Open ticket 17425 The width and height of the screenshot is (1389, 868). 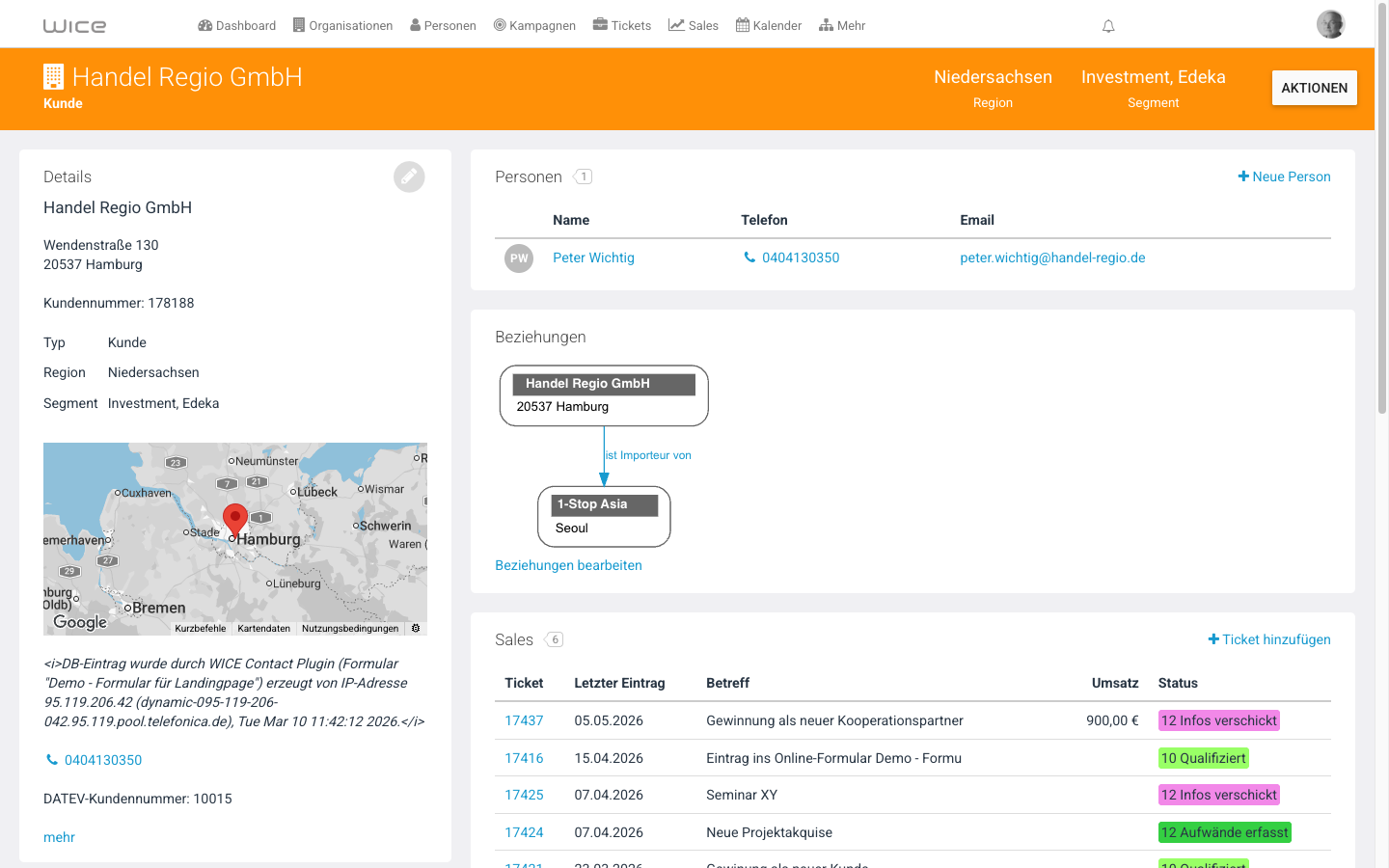point(524,795)
